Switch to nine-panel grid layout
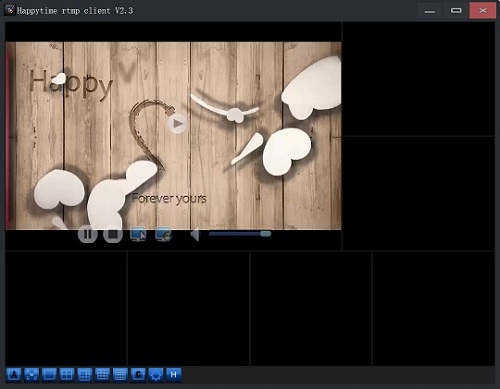 (x=102, y=375)
